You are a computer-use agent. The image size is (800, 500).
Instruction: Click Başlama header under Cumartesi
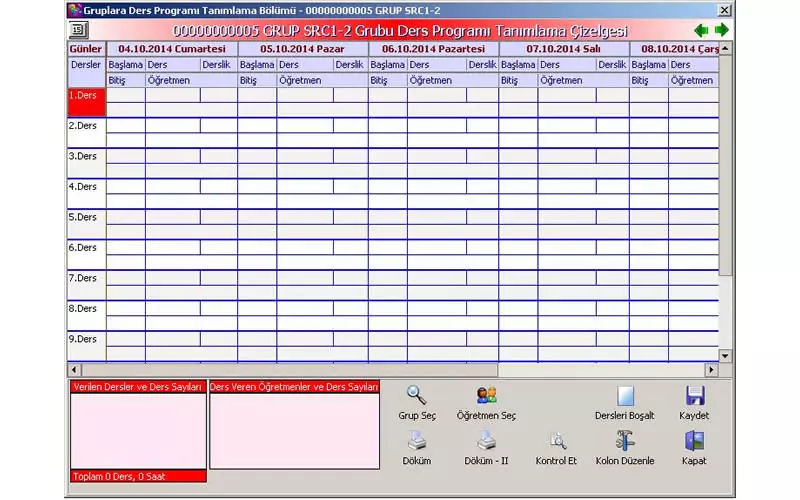(x=126, y=65)
